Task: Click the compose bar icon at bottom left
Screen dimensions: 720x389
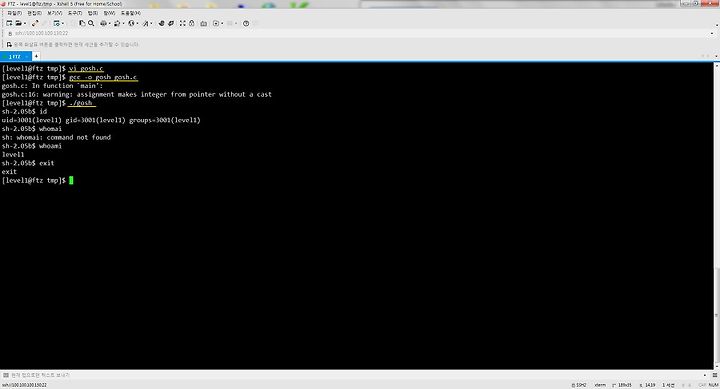Action: tap(6, 375)
